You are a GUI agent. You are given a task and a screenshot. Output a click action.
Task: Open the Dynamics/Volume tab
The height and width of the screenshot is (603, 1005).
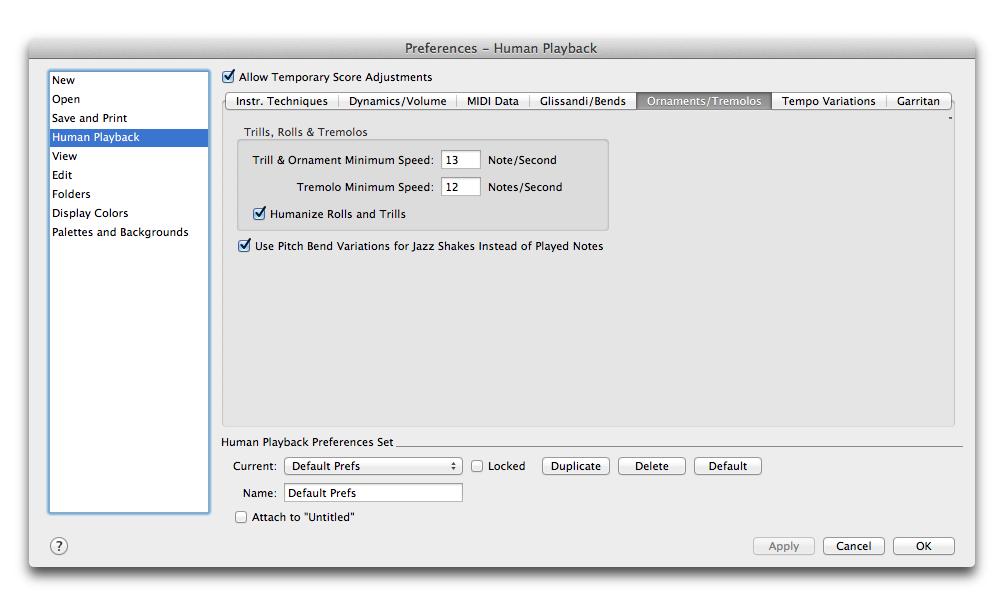click(397, 101)
